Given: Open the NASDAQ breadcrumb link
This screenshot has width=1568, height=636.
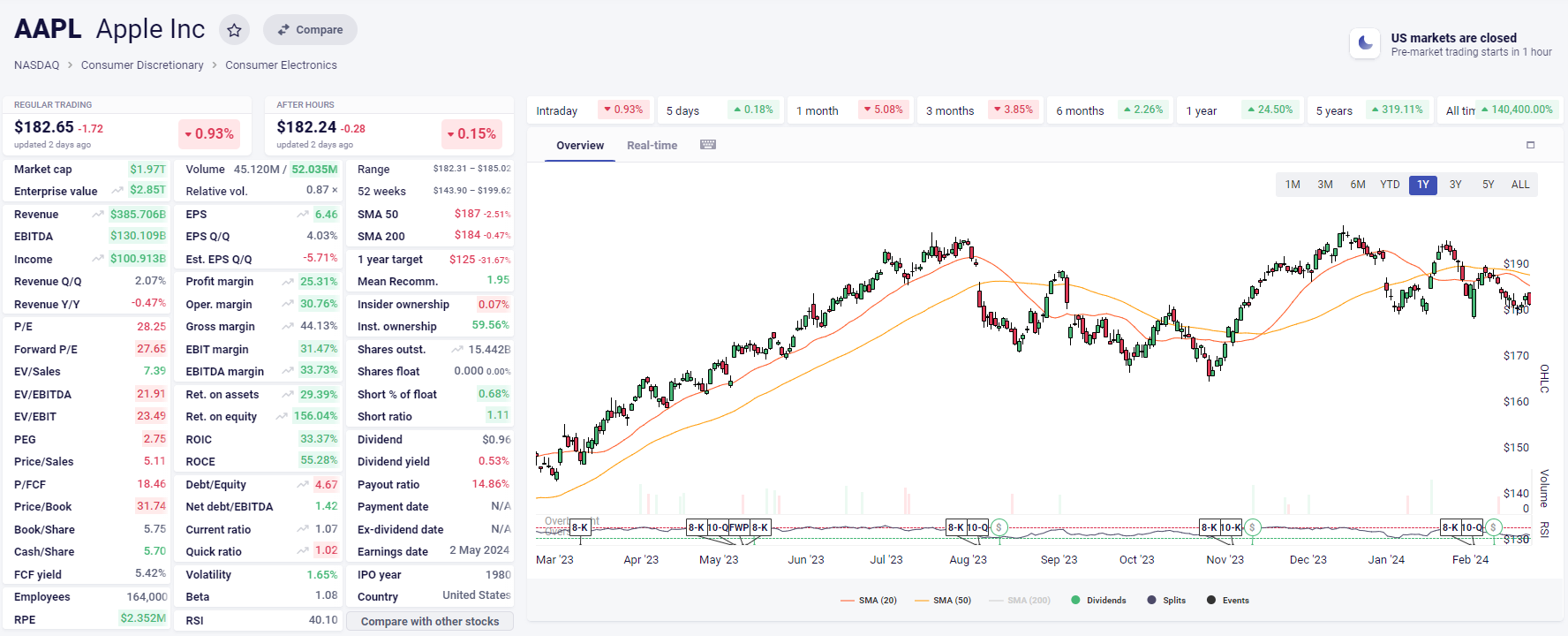Looking at the screenshot, I should (x=37, y=65).
